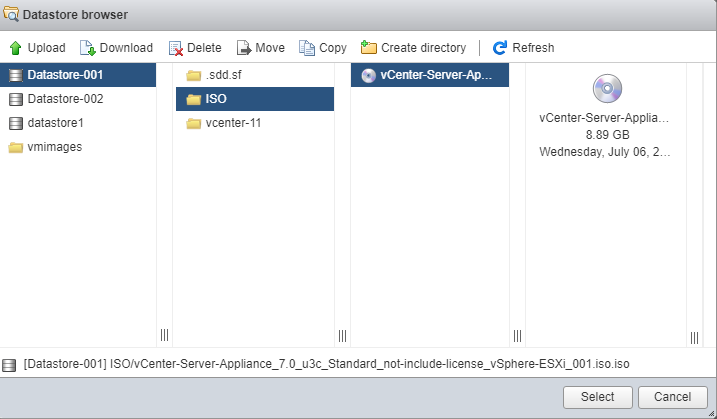This screenshot has height=419, width=717.
Task: Click the Select button
Action: [598, 397]
